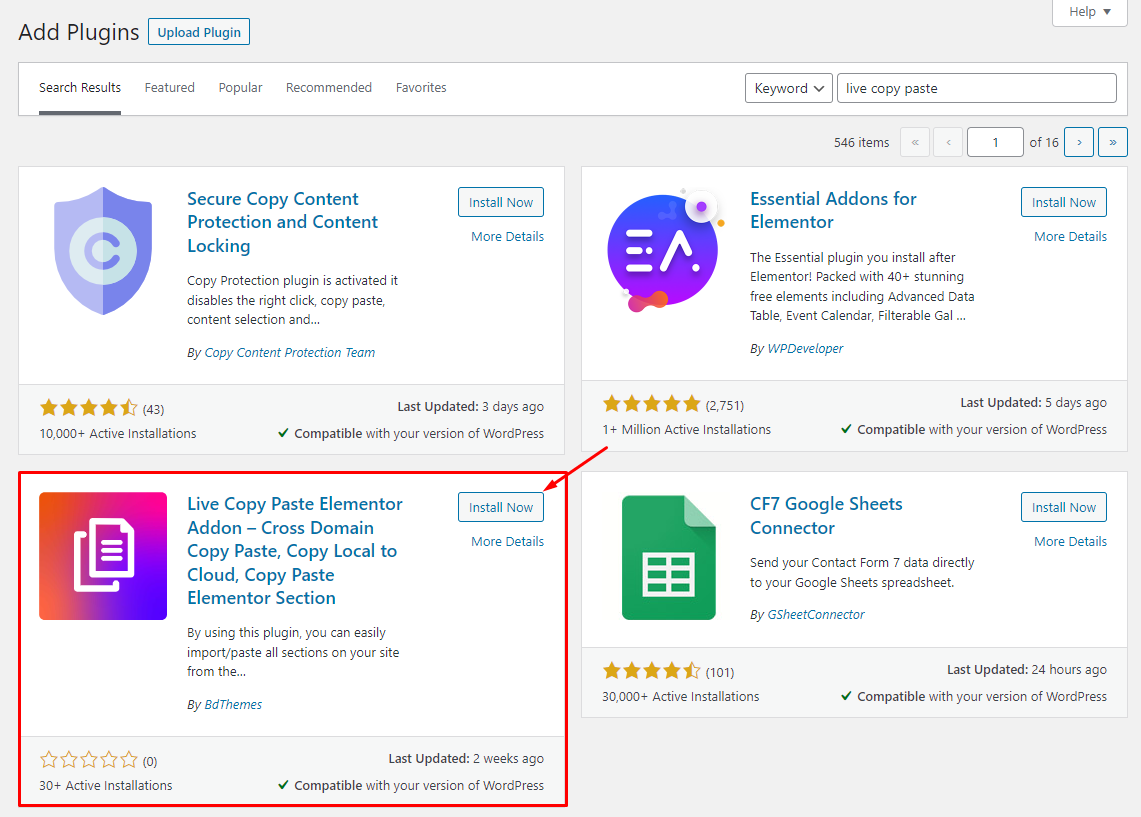
Task: Open the Keyword search type dropdown
Action: pyautogui.click(x=788, y=88)
